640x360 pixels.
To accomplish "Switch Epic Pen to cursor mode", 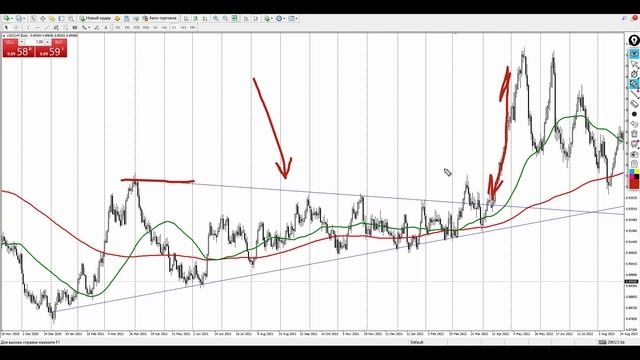I will [x=634, y=64].
